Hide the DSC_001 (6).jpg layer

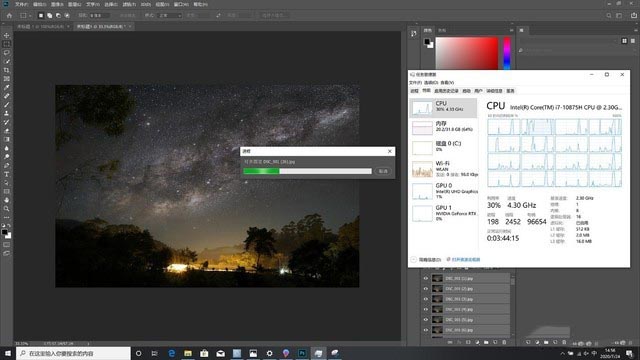(x=426, y=330)
